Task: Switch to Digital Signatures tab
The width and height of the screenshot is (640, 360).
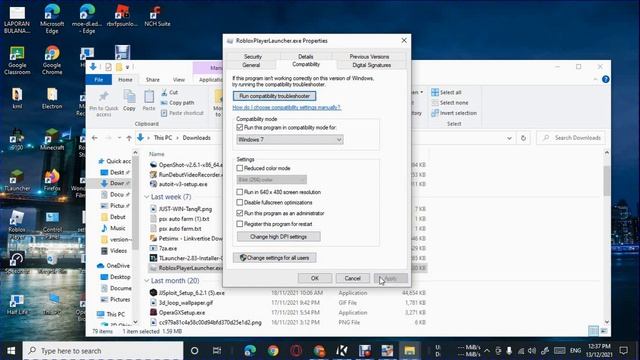Action: click(x=371, y=65)
